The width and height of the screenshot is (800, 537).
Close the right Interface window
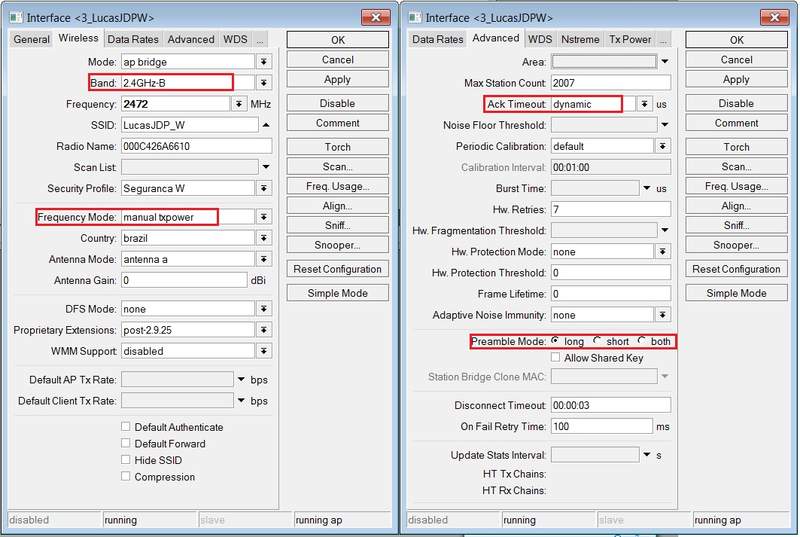pyautogui.click(x=774, y=17)
